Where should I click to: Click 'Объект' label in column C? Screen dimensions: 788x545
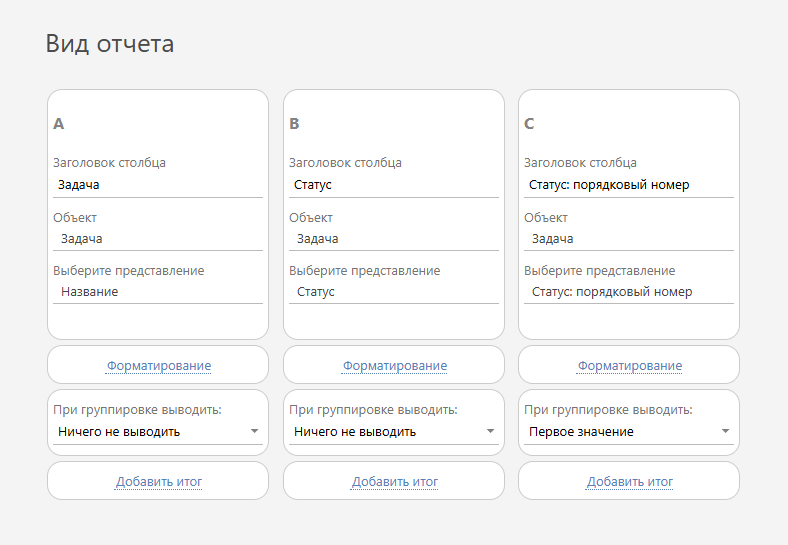pyautogui.click(x=546, y=218)
